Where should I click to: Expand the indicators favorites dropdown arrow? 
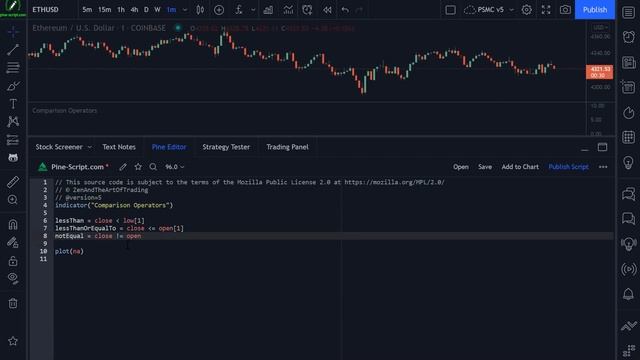[x=253, y=10]
